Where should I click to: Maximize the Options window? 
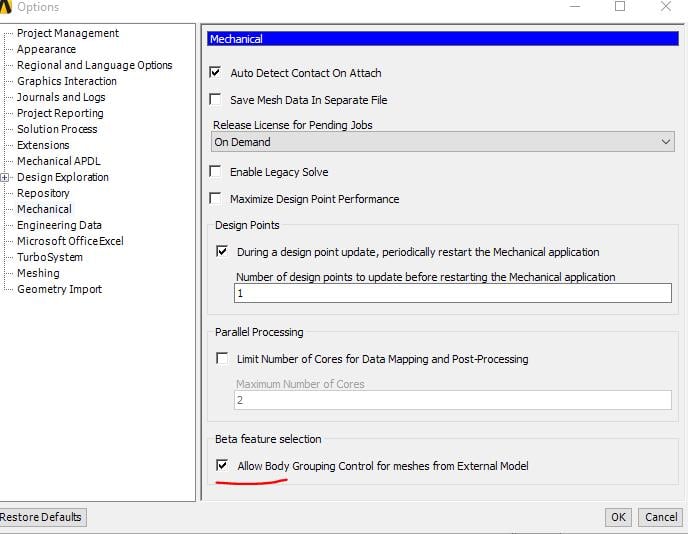point(620,6)
